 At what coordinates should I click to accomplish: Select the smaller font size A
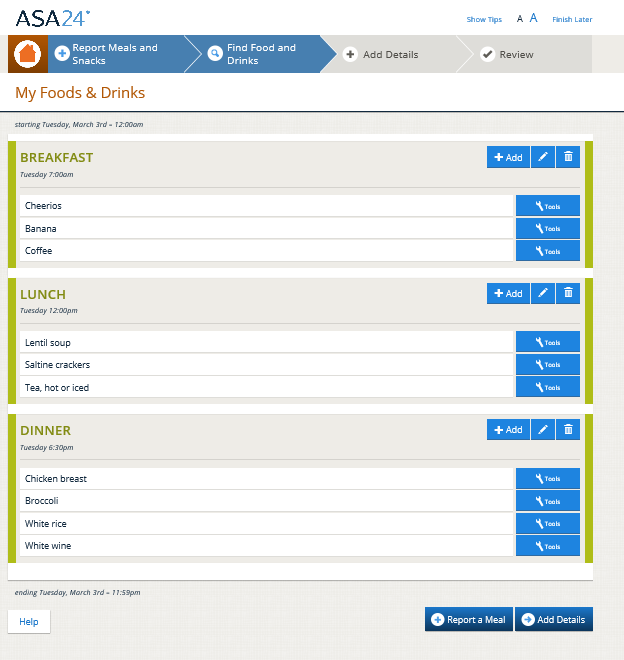519,19
